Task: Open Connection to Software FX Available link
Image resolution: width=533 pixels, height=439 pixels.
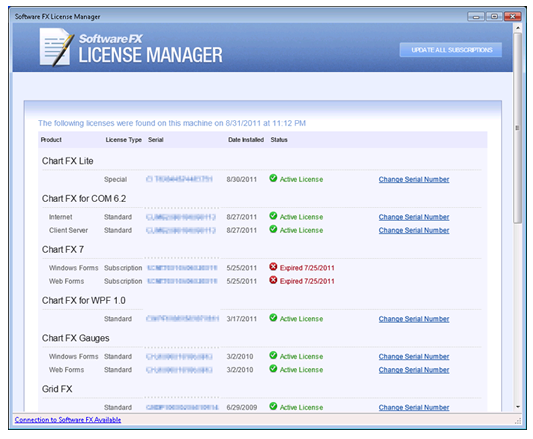Action: click(68, 420)
